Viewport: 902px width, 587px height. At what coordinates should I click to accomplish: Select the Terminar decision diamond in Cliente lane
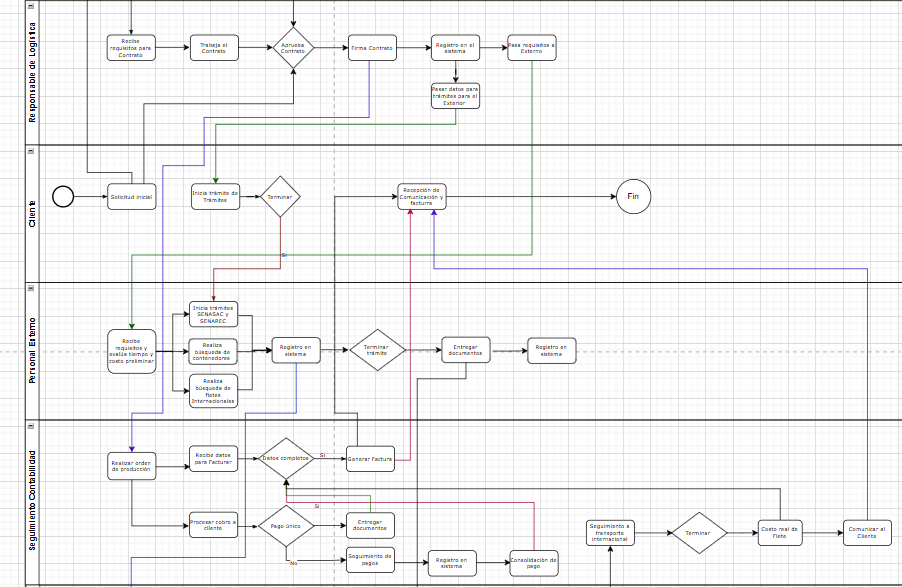[x=281, y=197]
